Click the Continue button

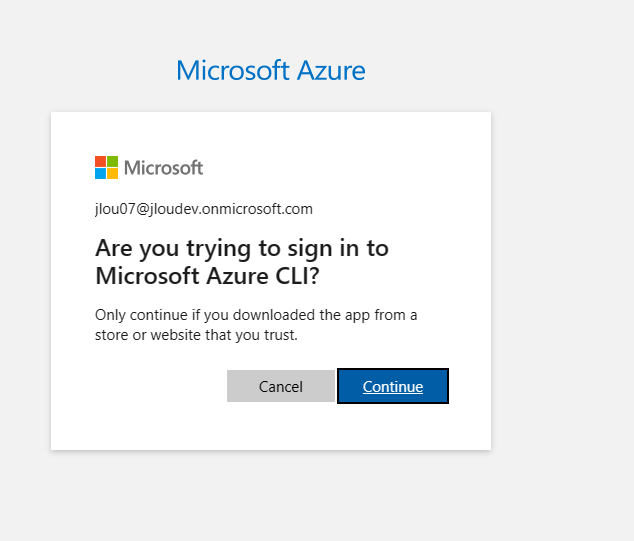coord(393,386)
